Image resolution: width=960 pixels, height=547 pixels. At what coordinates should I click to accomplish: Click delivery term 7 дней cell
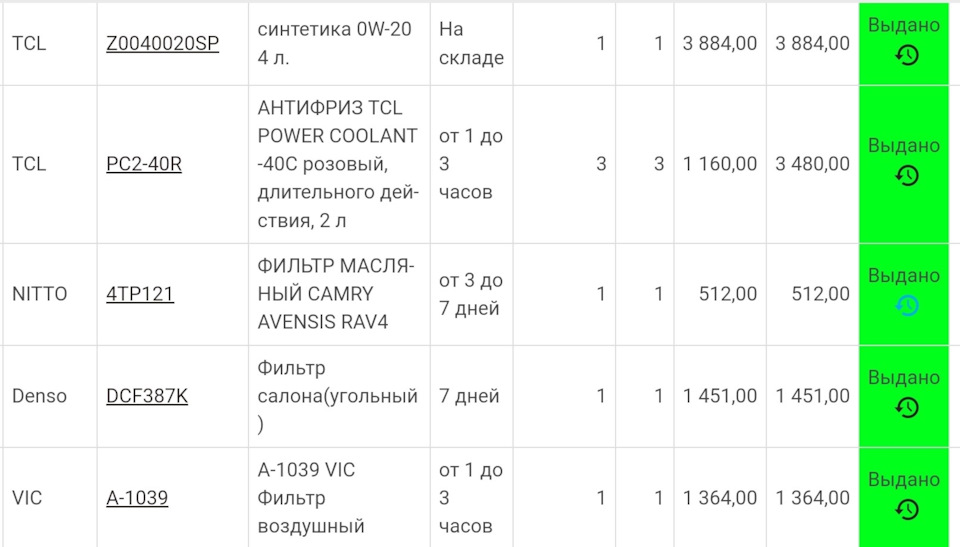point(469,396)
